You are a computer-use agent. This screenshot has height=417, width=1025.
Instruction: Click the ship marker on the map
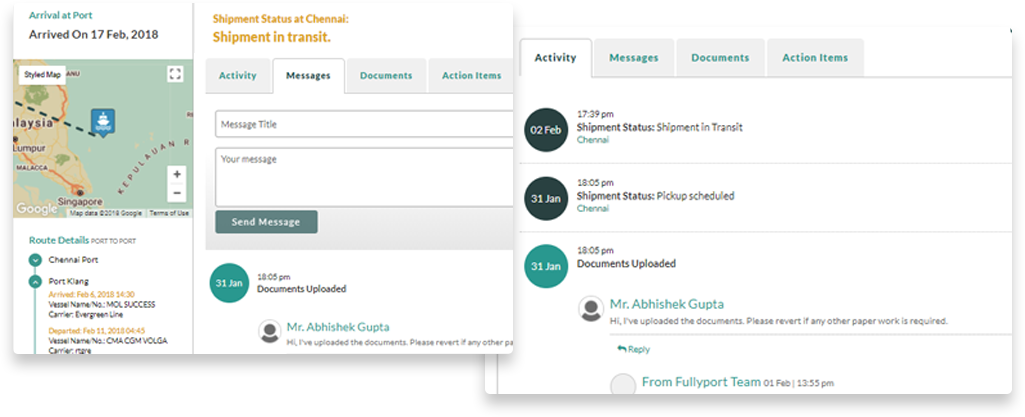(x=103, y=122)
